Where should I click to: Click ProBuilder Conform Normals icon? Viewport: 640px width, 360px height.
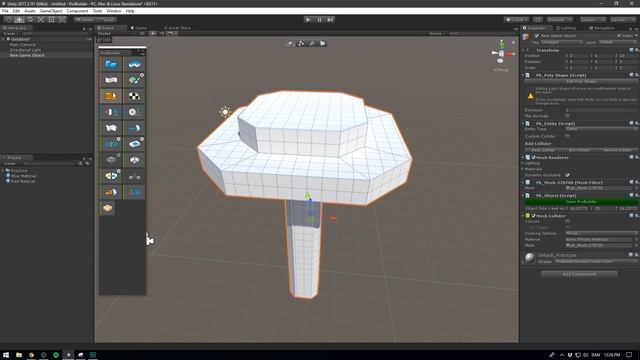click(134, 160)
